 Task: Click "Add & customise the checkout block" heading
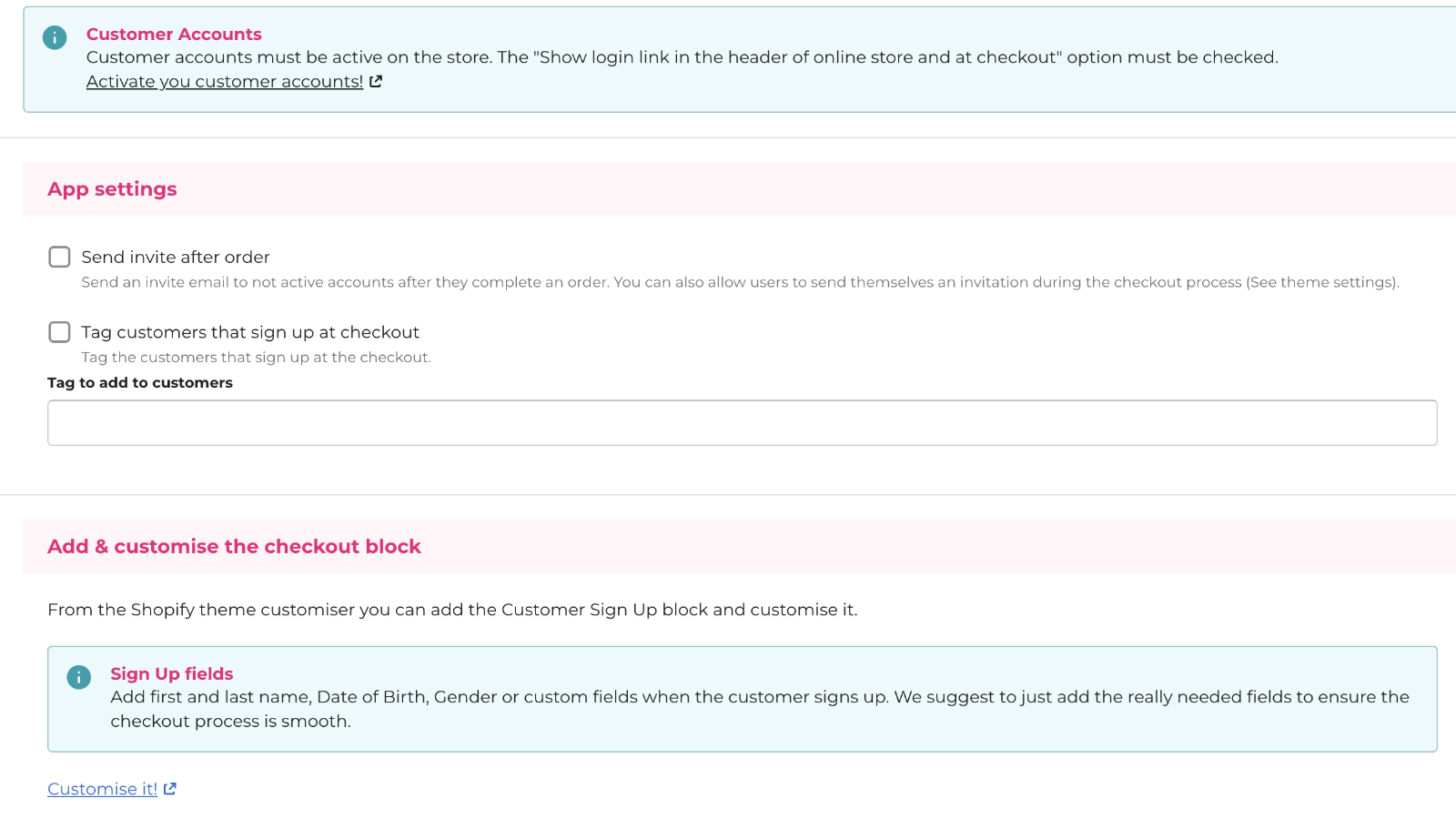click(x=234, y=546)
